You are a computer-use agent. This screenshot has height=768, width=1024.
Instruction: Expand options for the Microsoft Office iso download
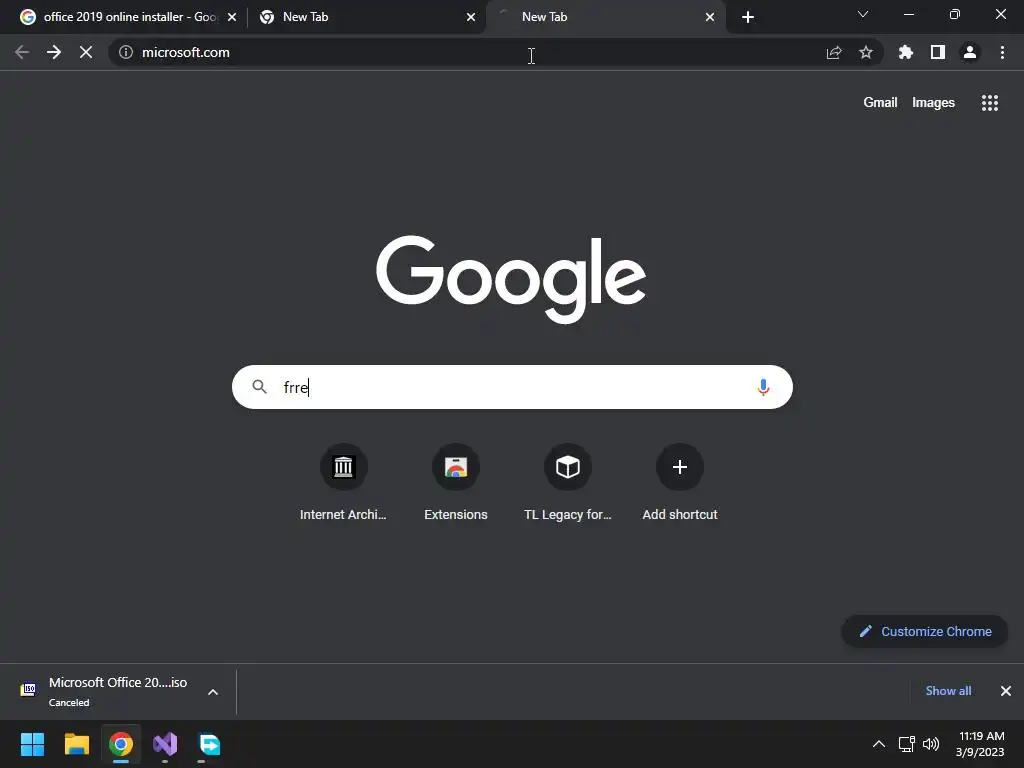coord(213,692)
